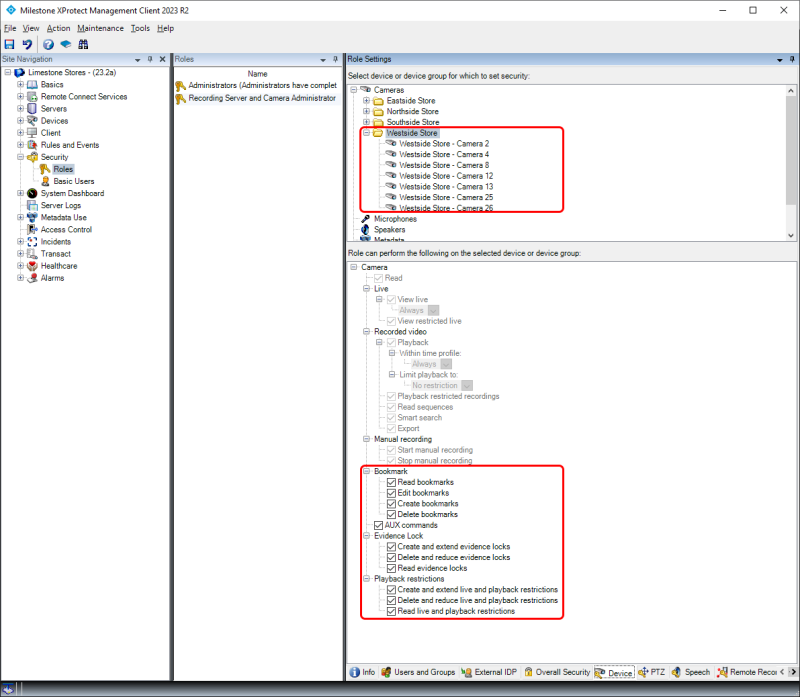The height and width of the screenshot is (697, 800).
Task: Click the Eastside Store folder icon
Action: (378, 101)
